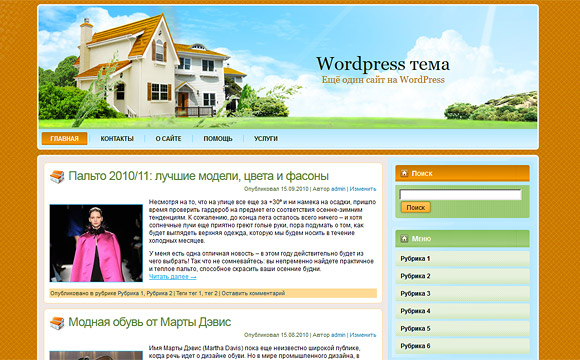Open the О САЙТЕ page
The image size is (580, 360).
(x=168, y=139)
